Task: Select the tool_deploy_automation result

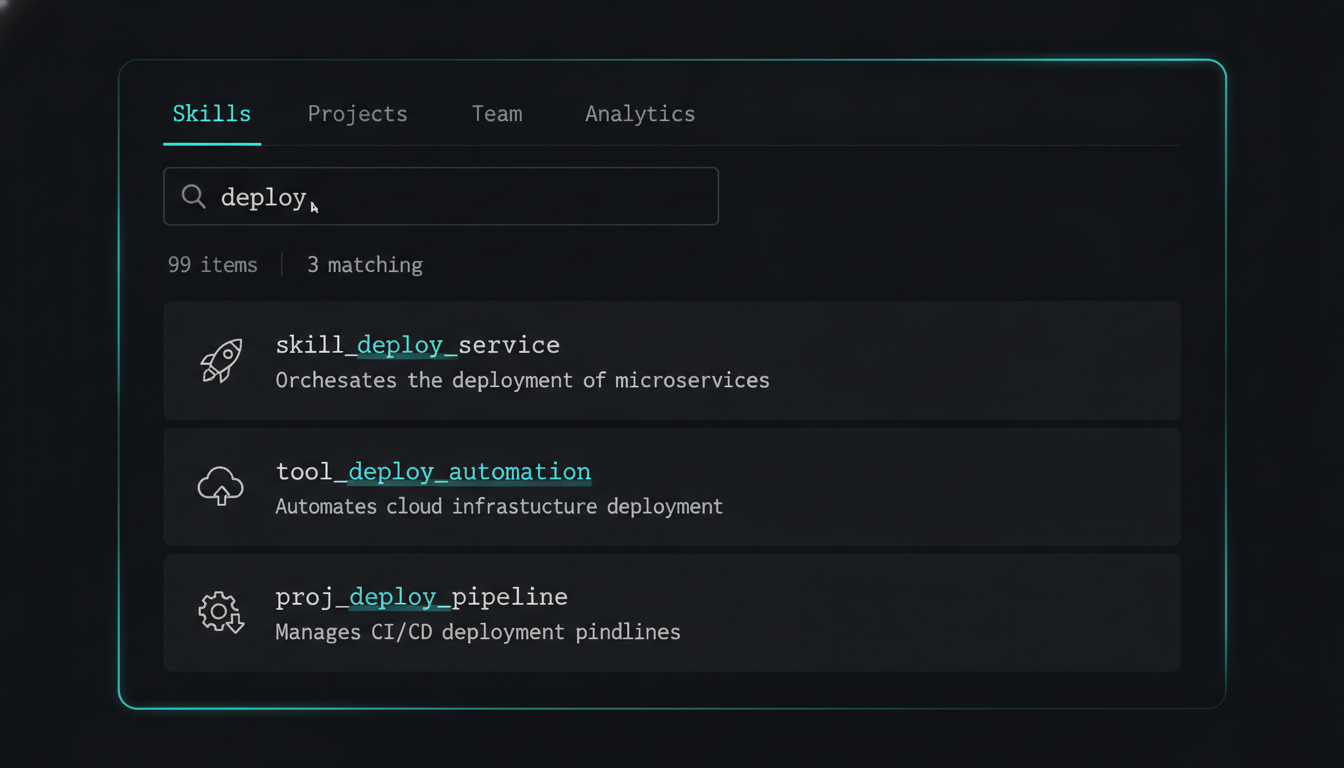Action: (672, 487)
